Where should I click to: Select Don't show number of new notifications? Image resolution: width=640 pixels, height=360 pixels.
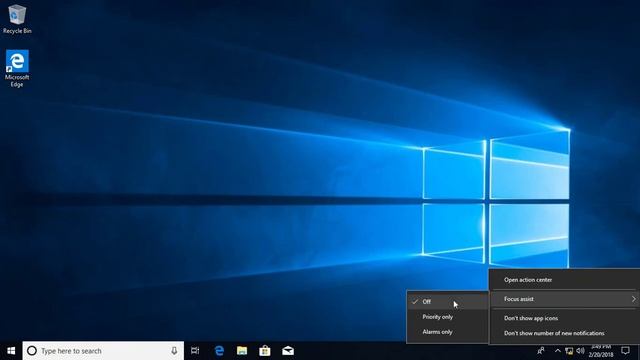(564, 333)
